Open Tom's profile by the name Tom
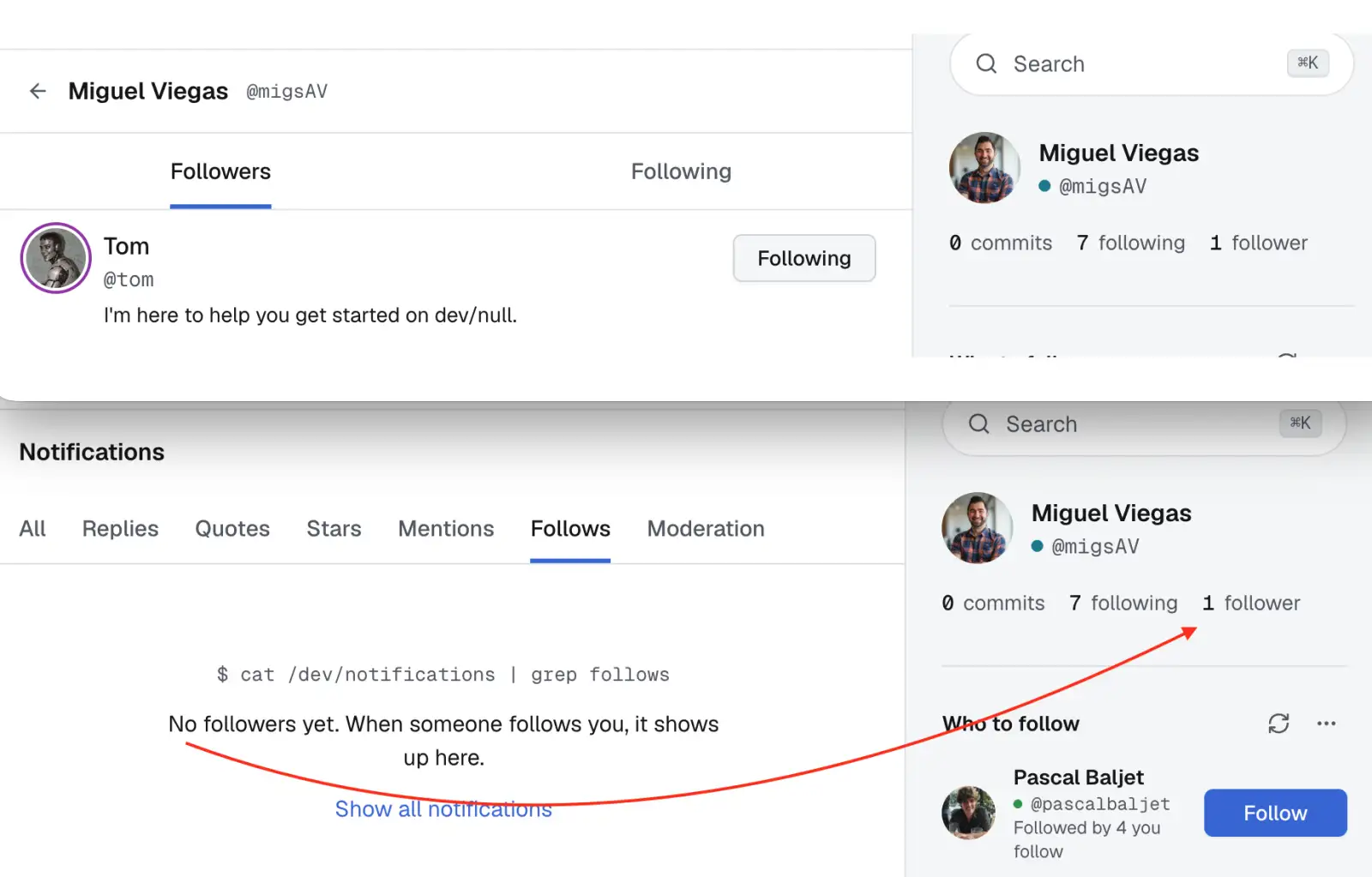The image size is (1372, 877). 126,246
